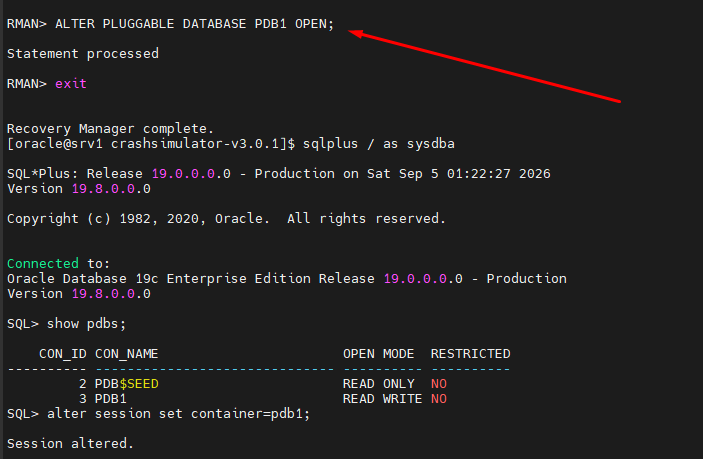Click the PDB$SEED container name
The height and width of the screenshot is (459, 703).
coord(126,384)
